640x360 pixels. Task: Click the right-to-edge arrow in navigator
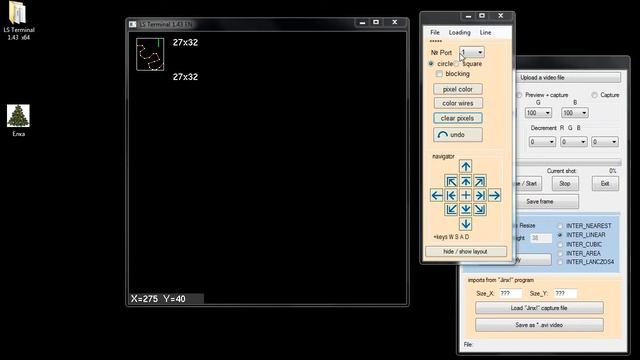480,196
